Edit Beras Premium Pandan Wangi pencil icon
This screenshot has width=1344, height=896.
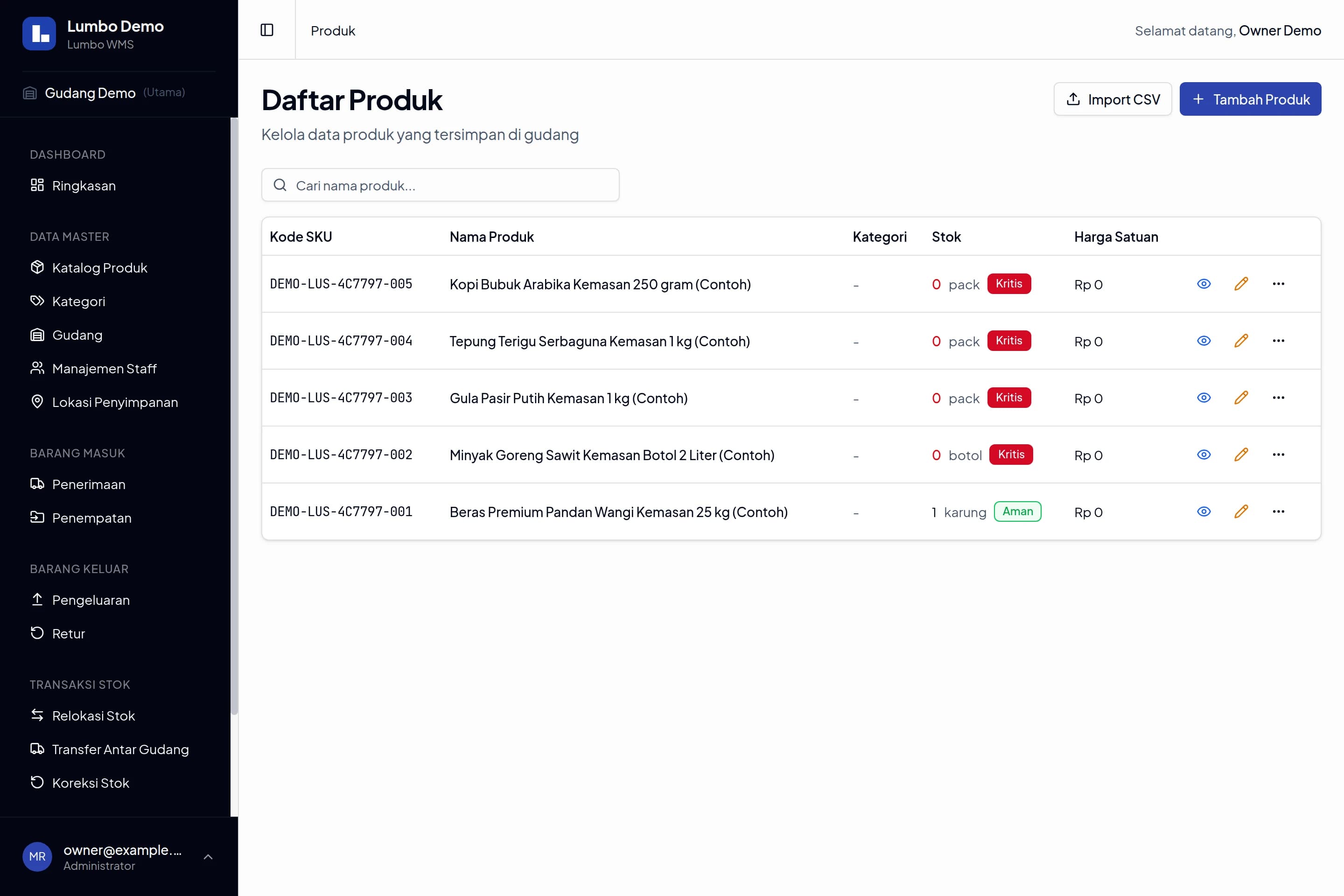(1241, 512)
